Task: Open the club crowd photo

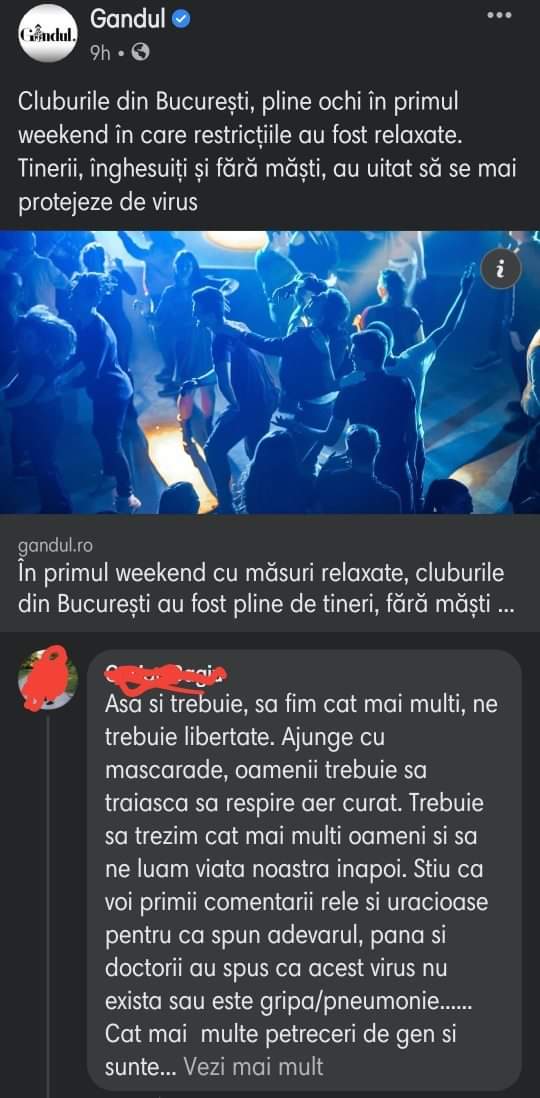Action: [270, 372]
